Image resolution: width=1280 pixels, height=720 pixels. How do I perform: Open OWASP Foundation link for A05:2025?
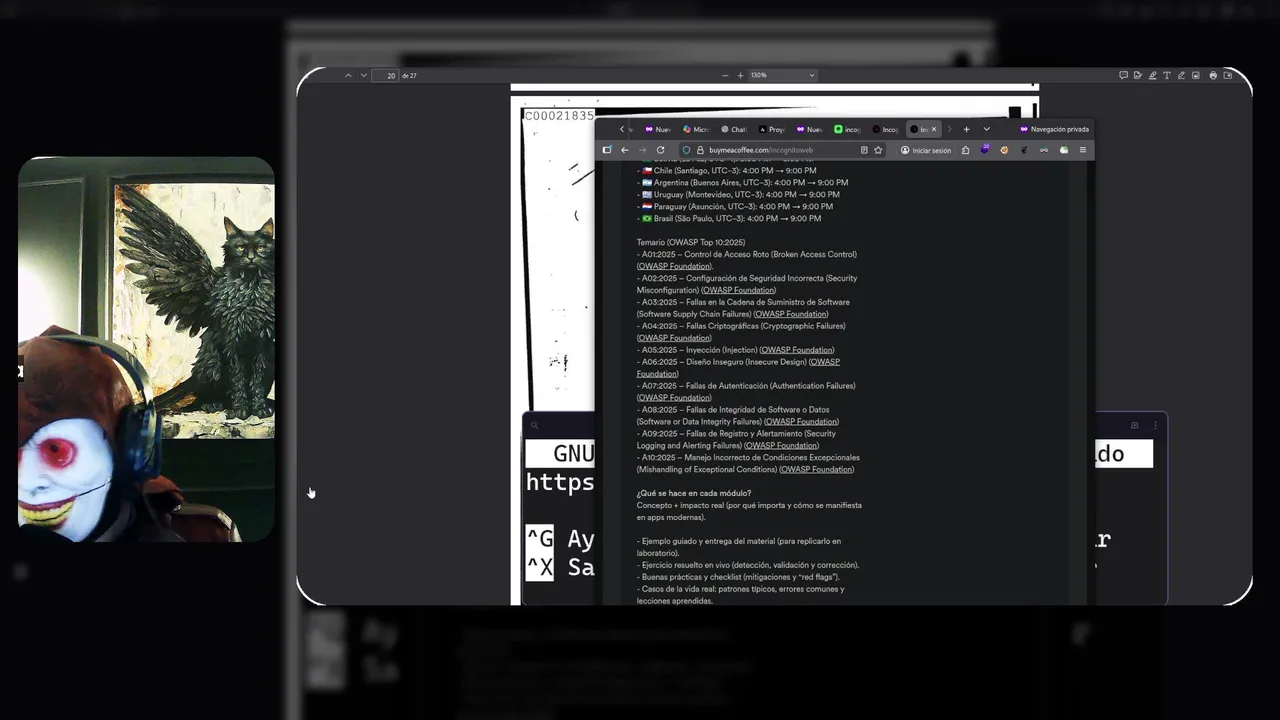pos(797,350)
